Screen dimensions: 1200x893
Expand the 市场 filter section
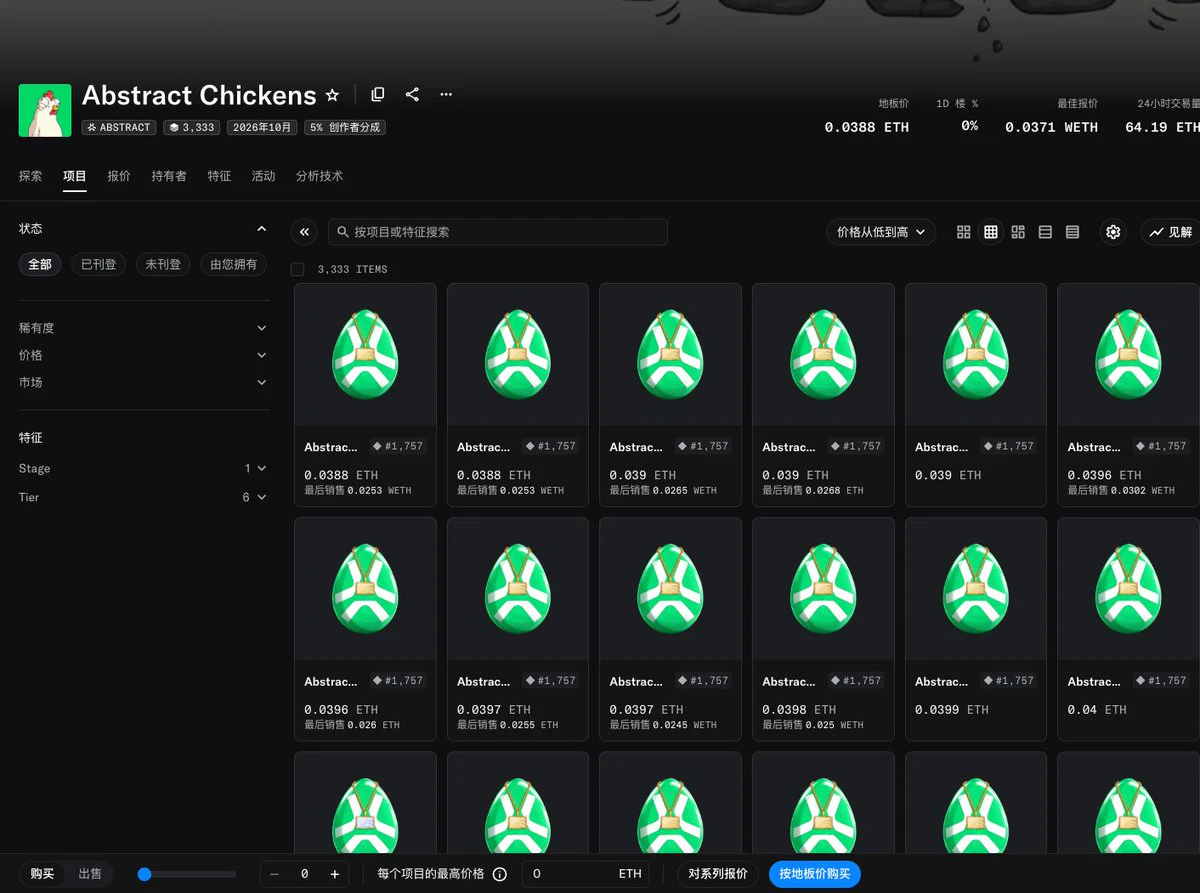[x=144, y=382]
